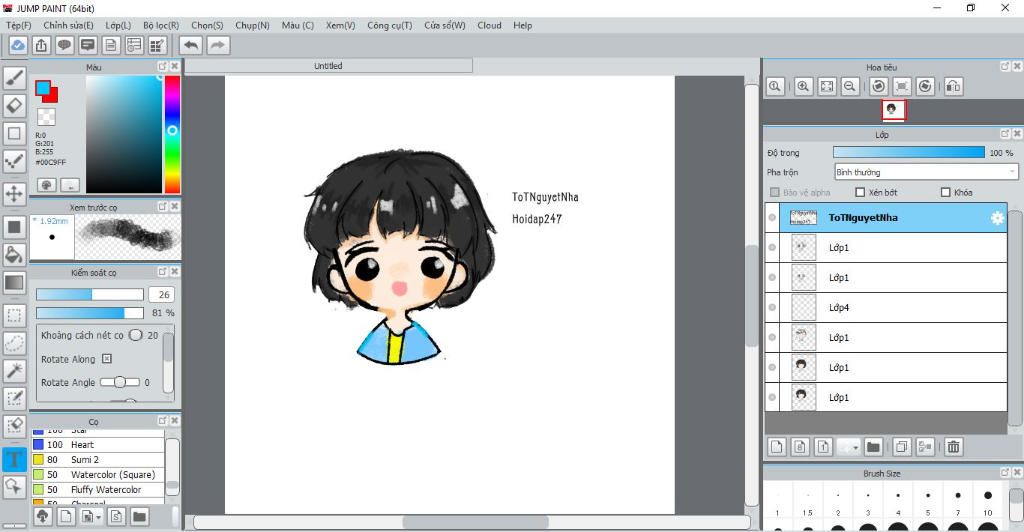The image size is (1024, 532).
Task: Select the Lasso selection tool
Action: point(14,343)
